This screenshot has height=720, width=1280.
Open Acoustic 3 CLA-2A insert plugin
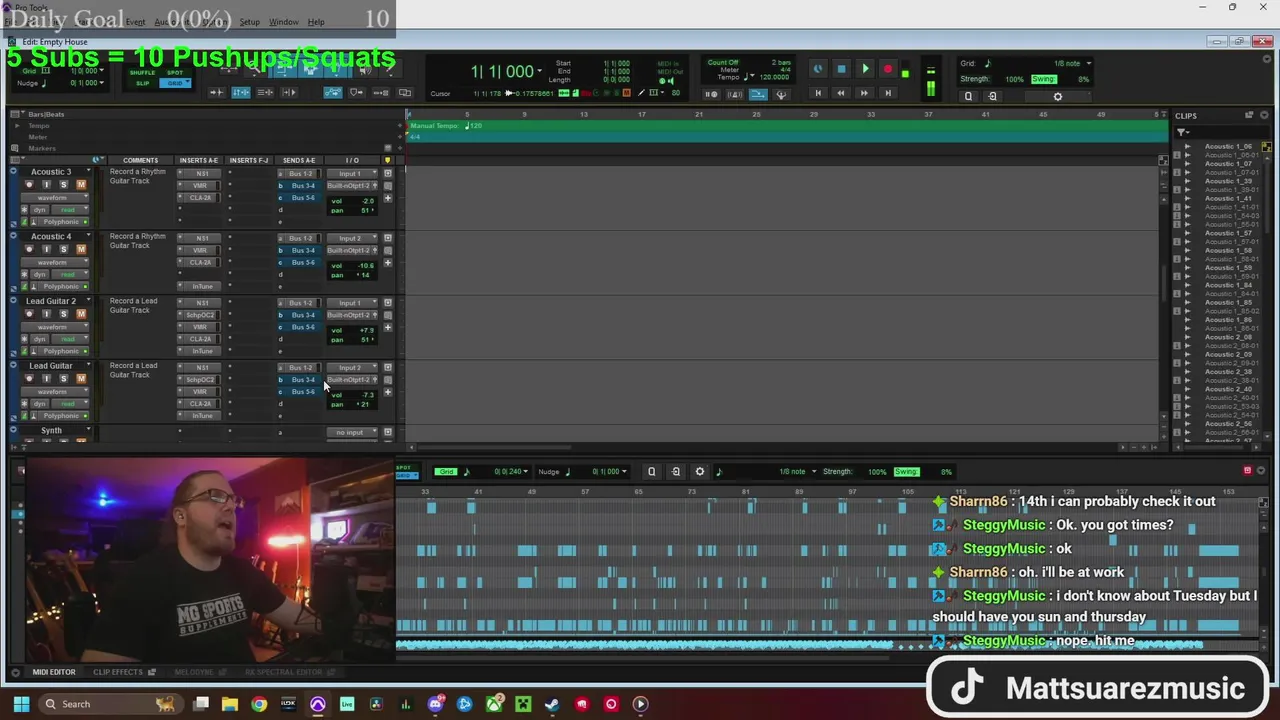pyautogui.click(x=201, y=198)
